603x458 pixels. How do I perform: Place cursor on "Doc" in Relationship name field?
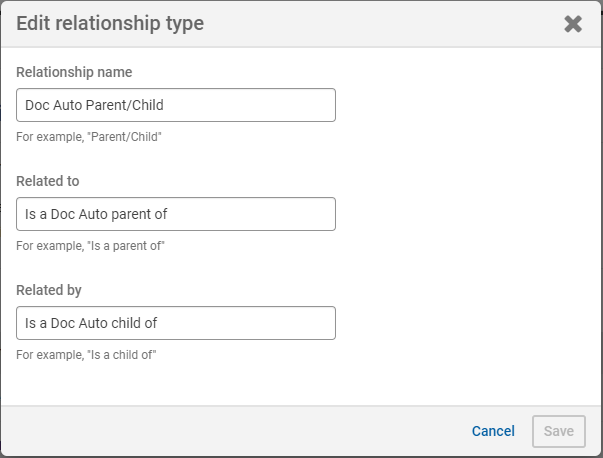(38, 105)
